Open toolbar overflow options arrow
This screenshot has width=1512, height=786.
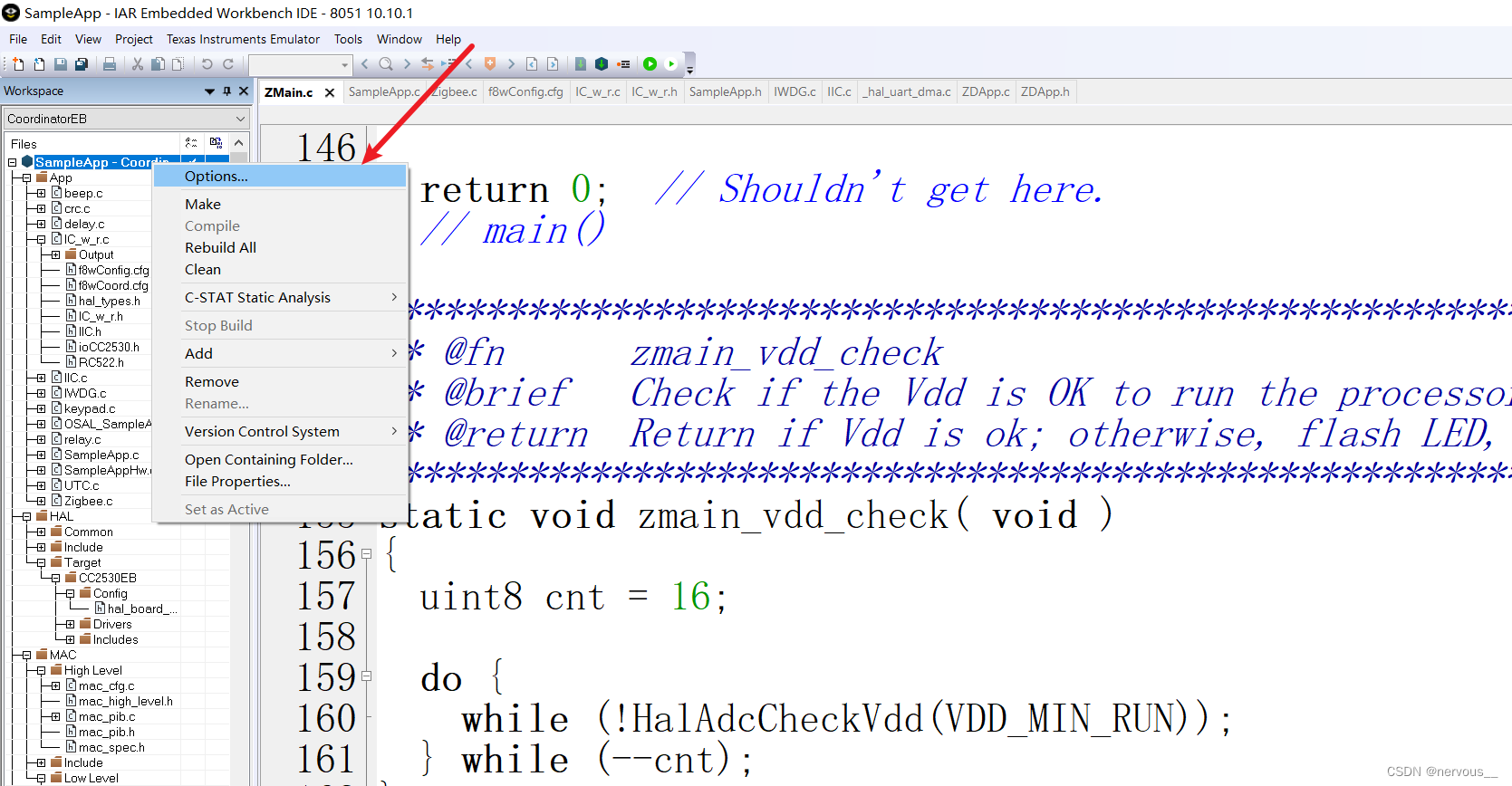click(x=689, y=69)
